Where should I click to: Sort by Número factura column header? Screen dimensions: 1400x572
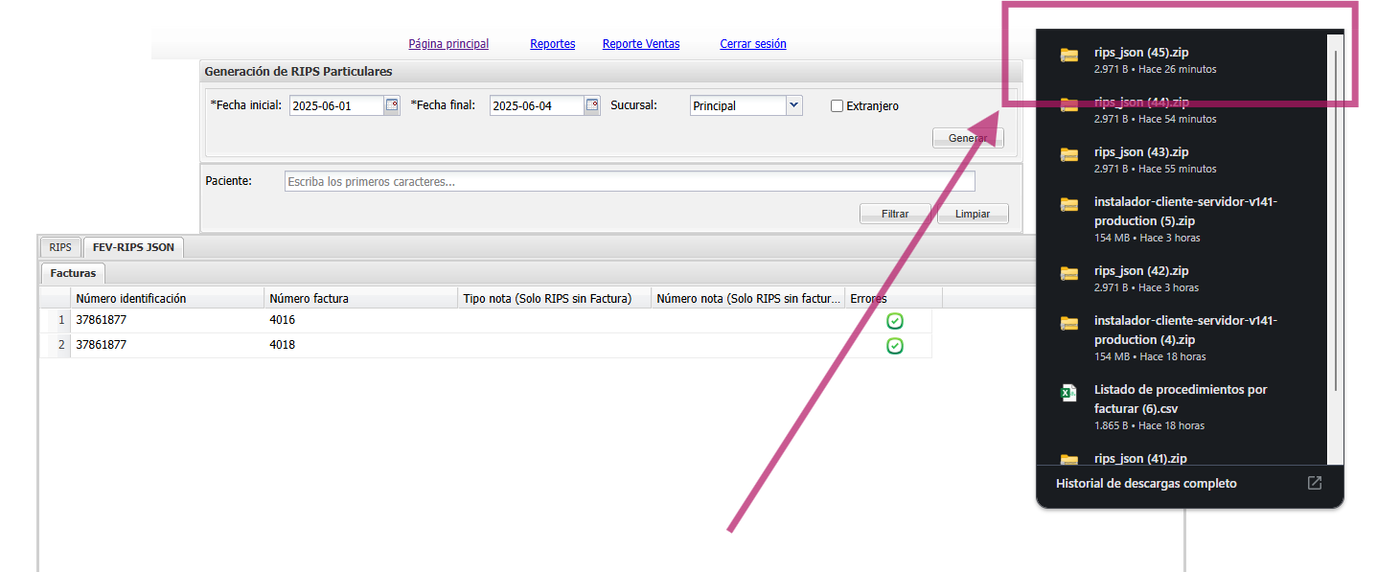[362, 298]
